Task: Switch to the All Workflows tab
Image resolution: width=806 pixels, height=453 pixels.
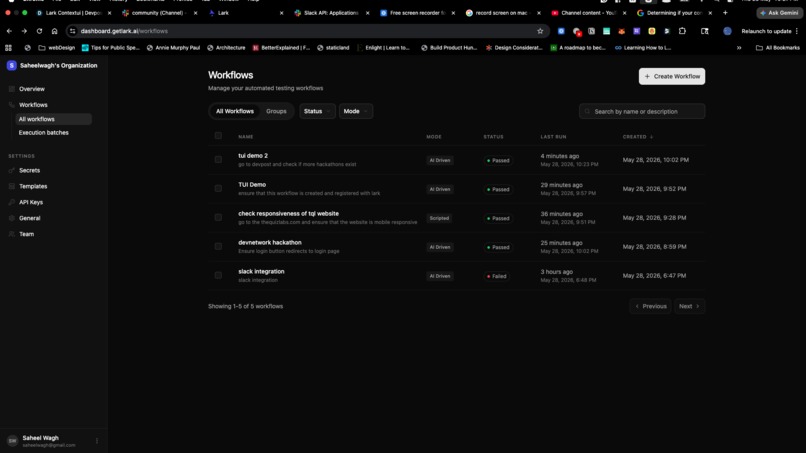Action: click(235, 111)
